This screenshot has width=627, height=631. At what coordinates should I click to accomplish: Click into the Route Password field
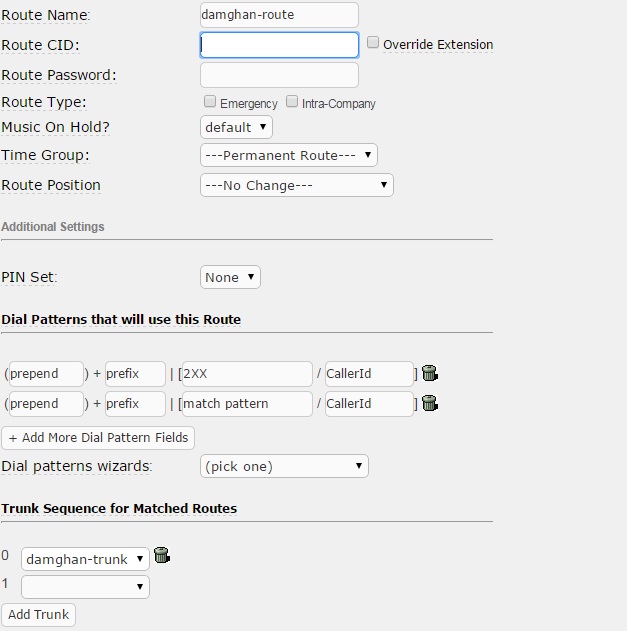279,75
